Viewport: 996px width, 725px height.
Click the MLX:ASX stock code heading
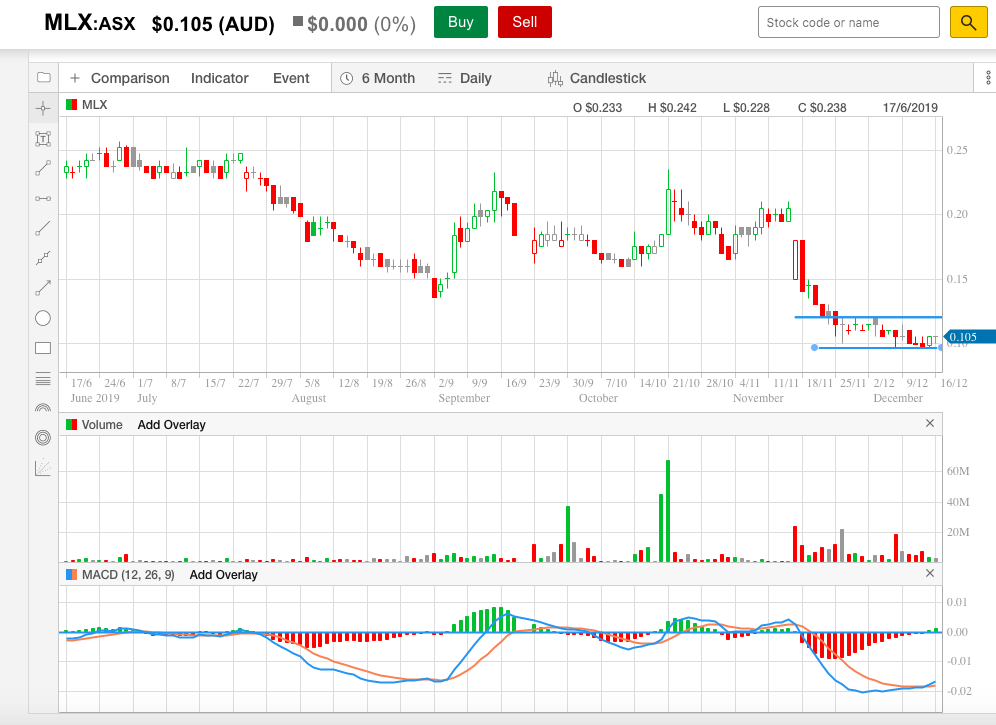pos(90,23)
